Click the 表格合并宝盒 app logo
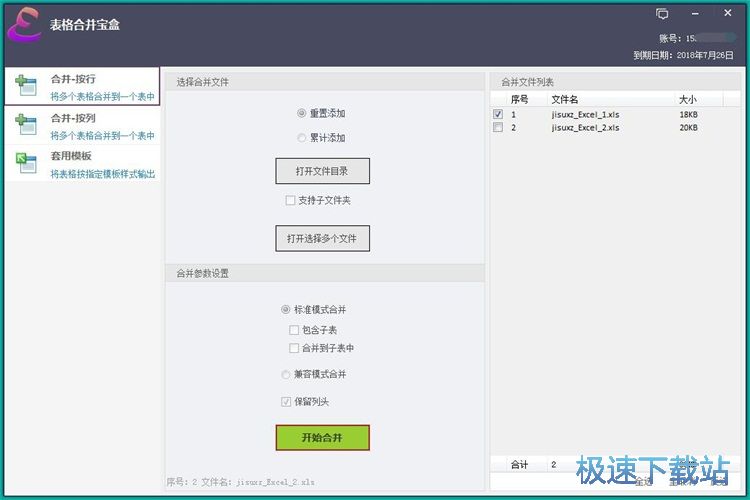The height and width of the screenshot is (500, 750). coord(24,24)
